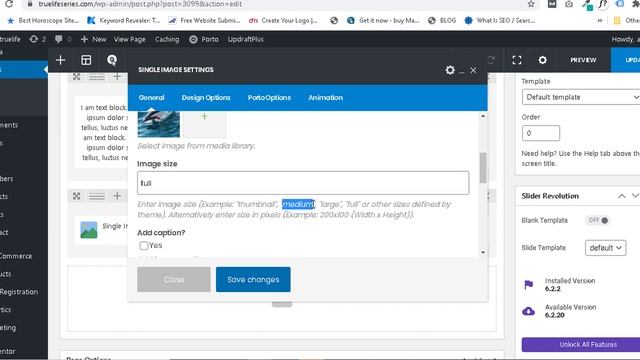Screen dimensions: 640x360
Task: Open the gear icon in Single Image Settings header
Action: coord(450,70)
